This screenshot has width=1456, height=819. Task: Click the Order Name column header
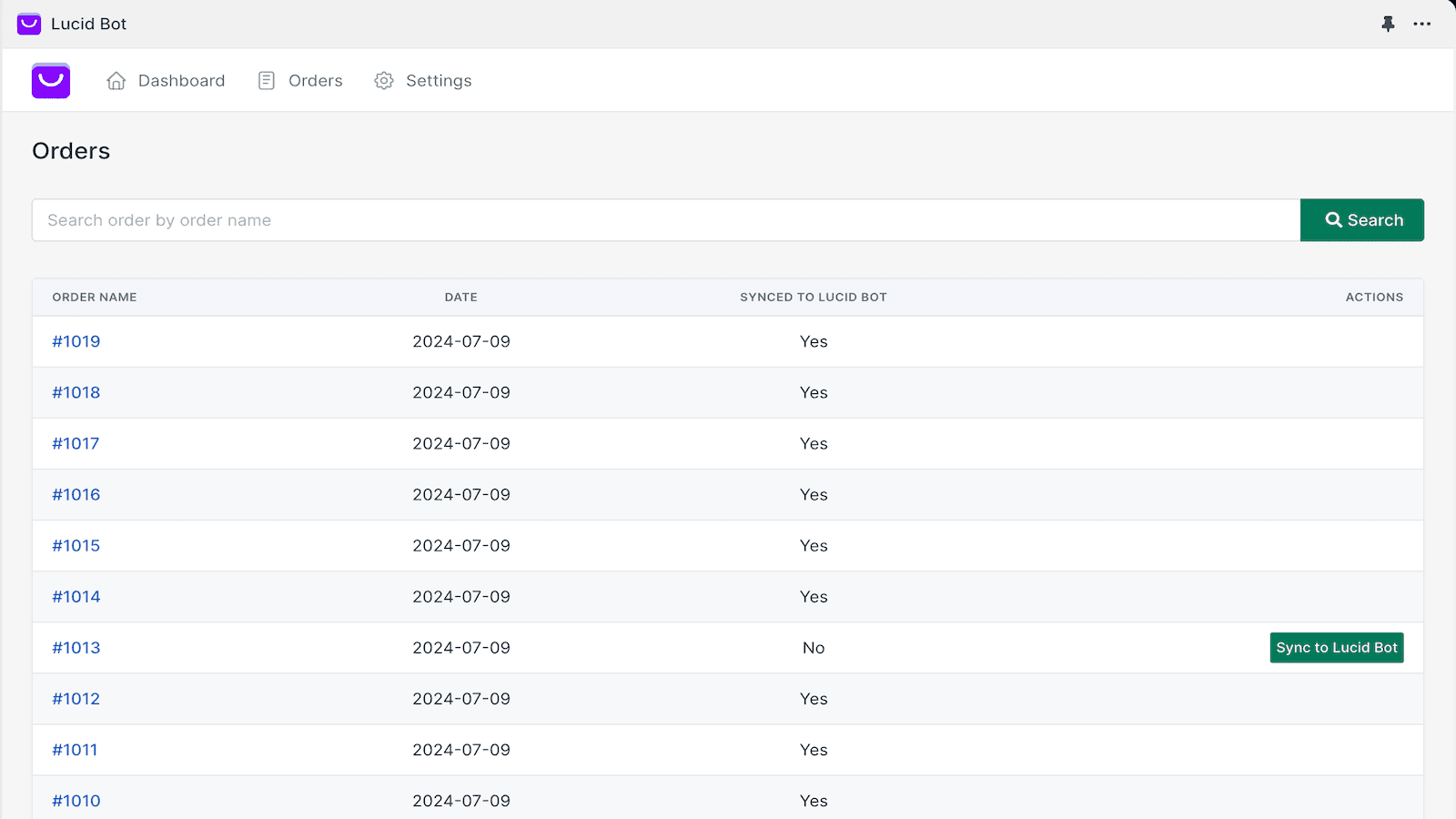click(x=95, y=298)
